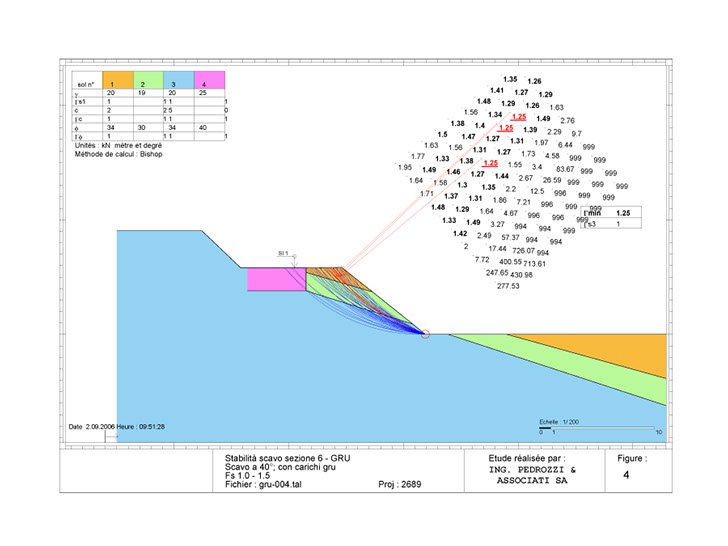Click the red circle at the slope toe
The height and width of the screenshot is (546, 728).
coord(426,334)
